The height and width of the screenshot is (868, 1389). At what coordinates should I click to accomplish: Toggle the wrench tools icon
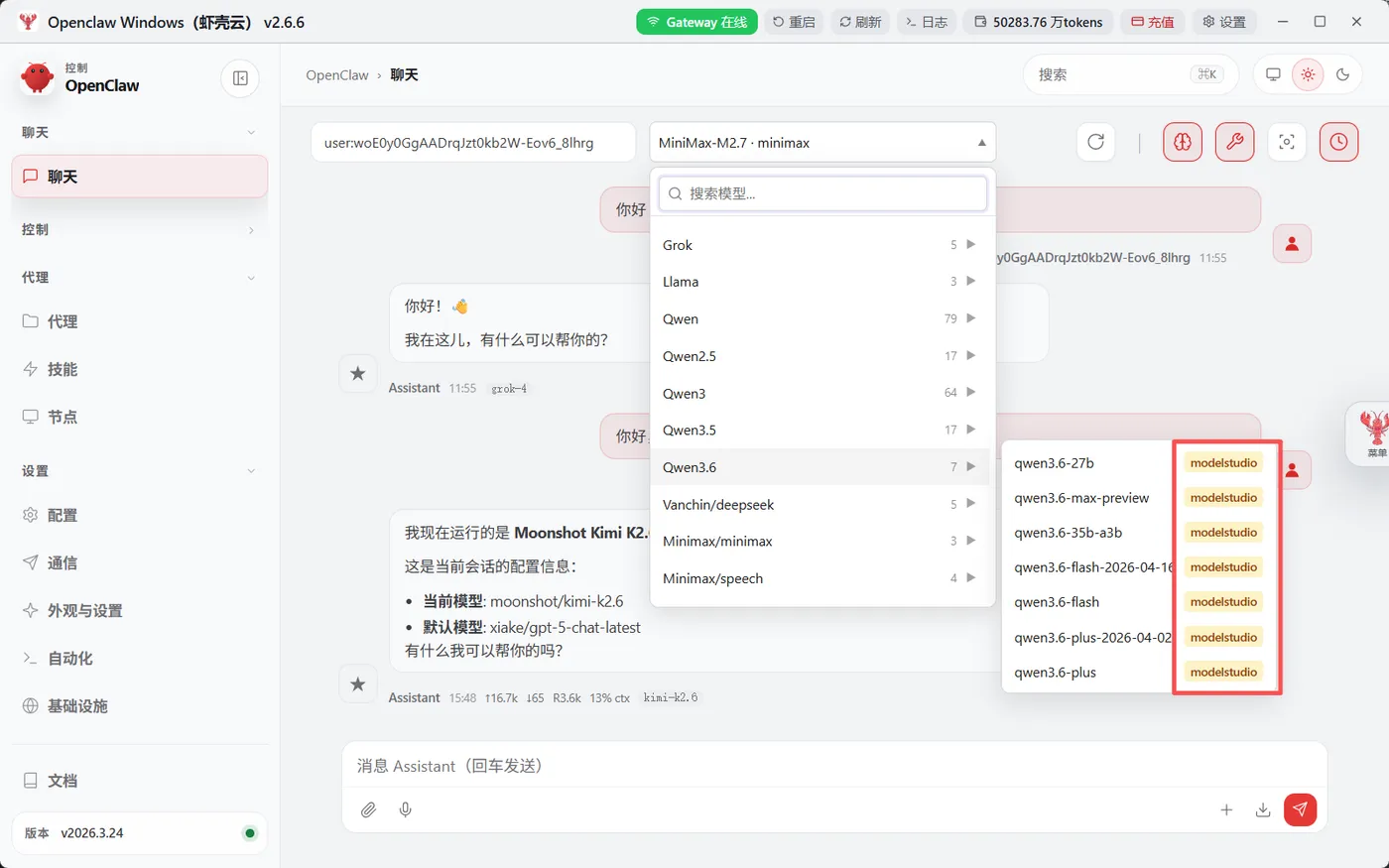pos(1235,142)
